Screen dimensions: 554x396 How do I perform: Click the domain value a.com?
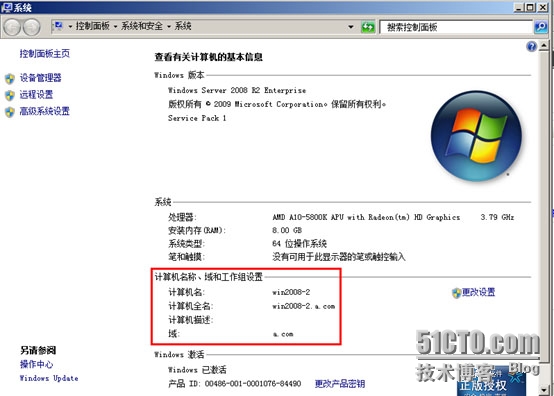point(283,334)
